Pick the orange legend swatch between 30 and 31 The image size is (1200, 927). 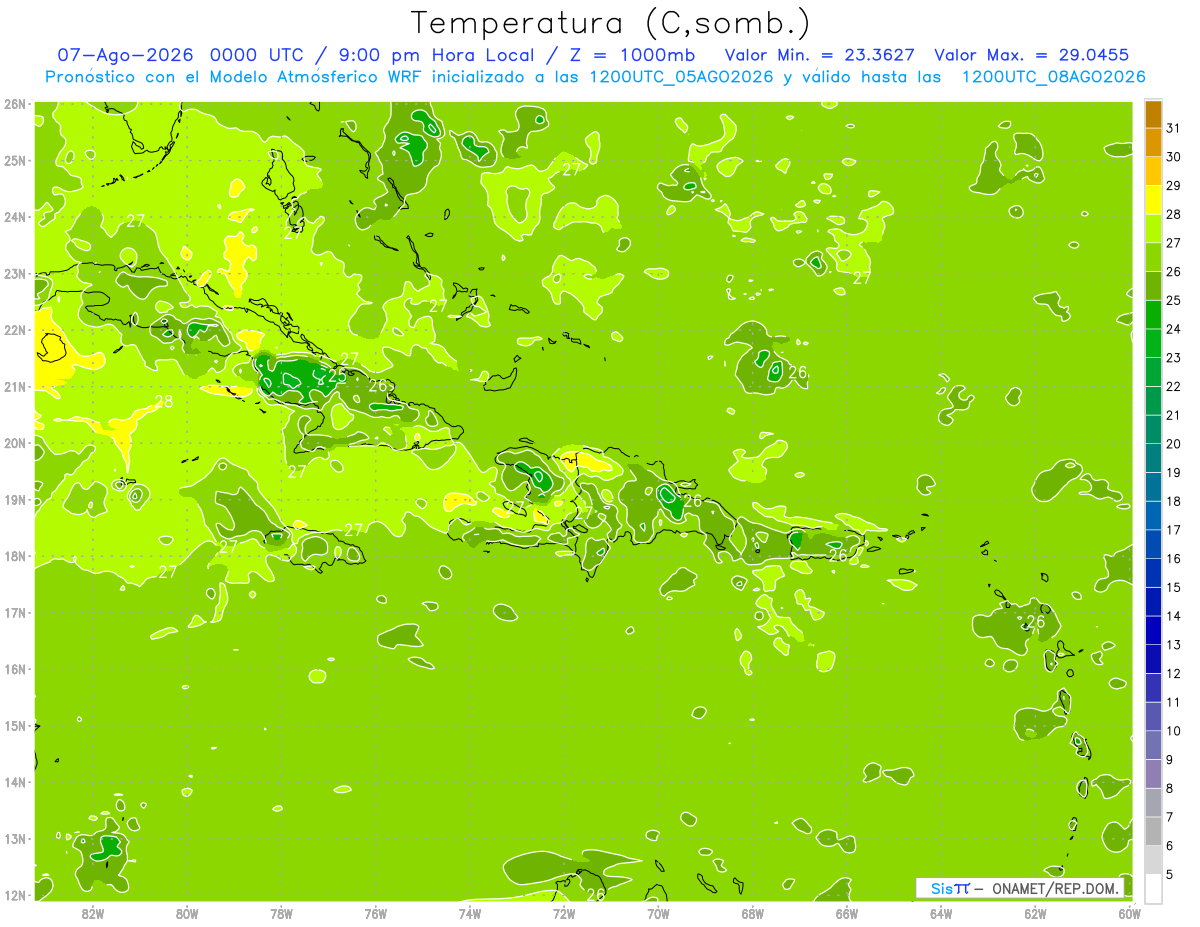(x=1153, y=143)
